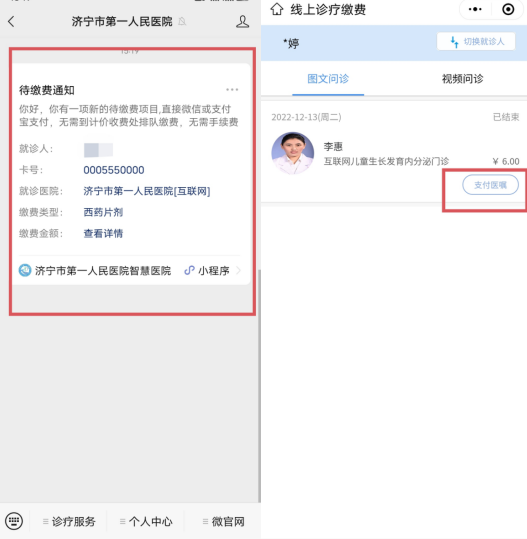This screenshot has width=527, height=539.
Task: Open the account profile person icon
Action: pyautogui.click(x=242, y=21)
